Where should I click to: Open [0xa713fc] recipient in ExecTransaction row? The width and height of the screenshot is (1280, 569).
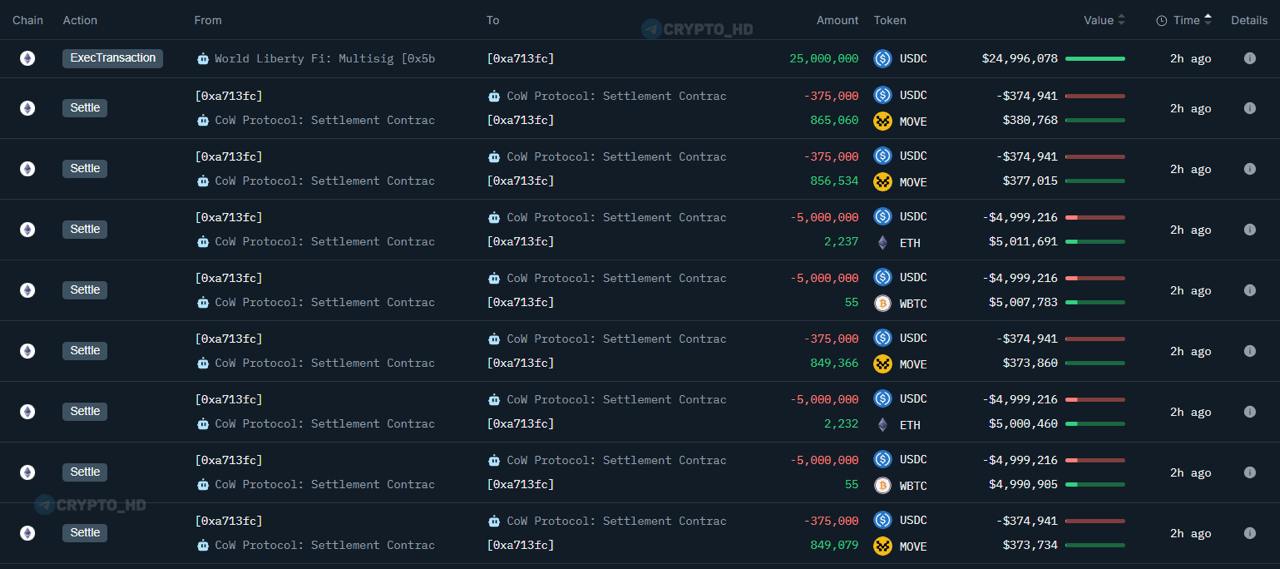520,59
